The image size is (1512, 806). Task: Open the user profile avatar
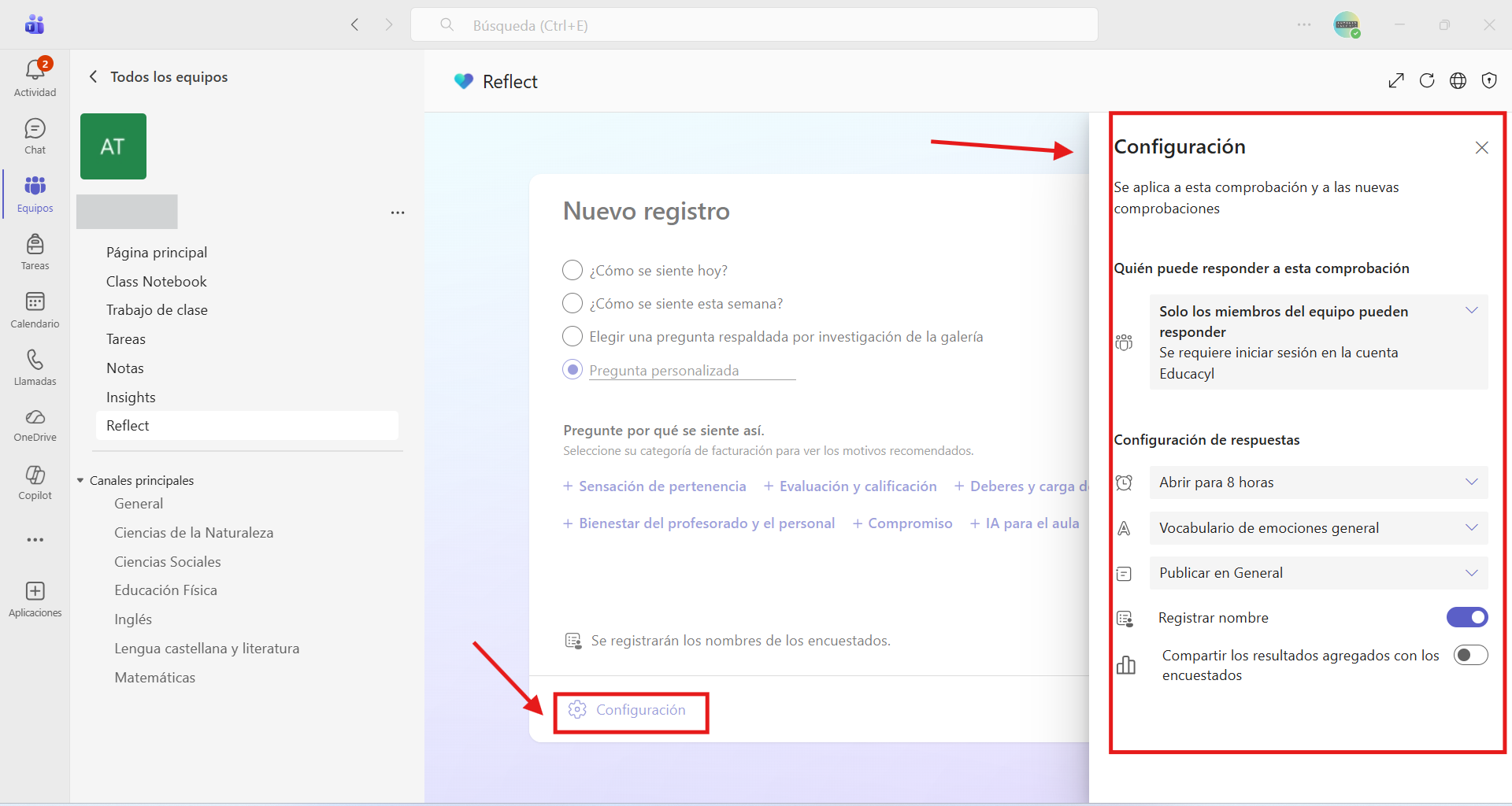1347,24
